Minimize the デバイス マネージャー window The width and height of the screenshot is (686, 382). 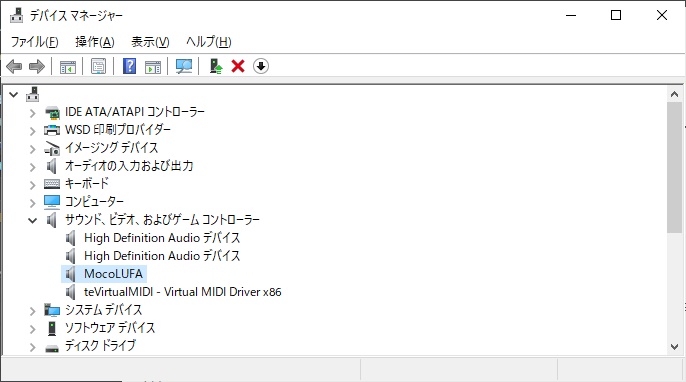pyautogui.click(x=570, y=15)
